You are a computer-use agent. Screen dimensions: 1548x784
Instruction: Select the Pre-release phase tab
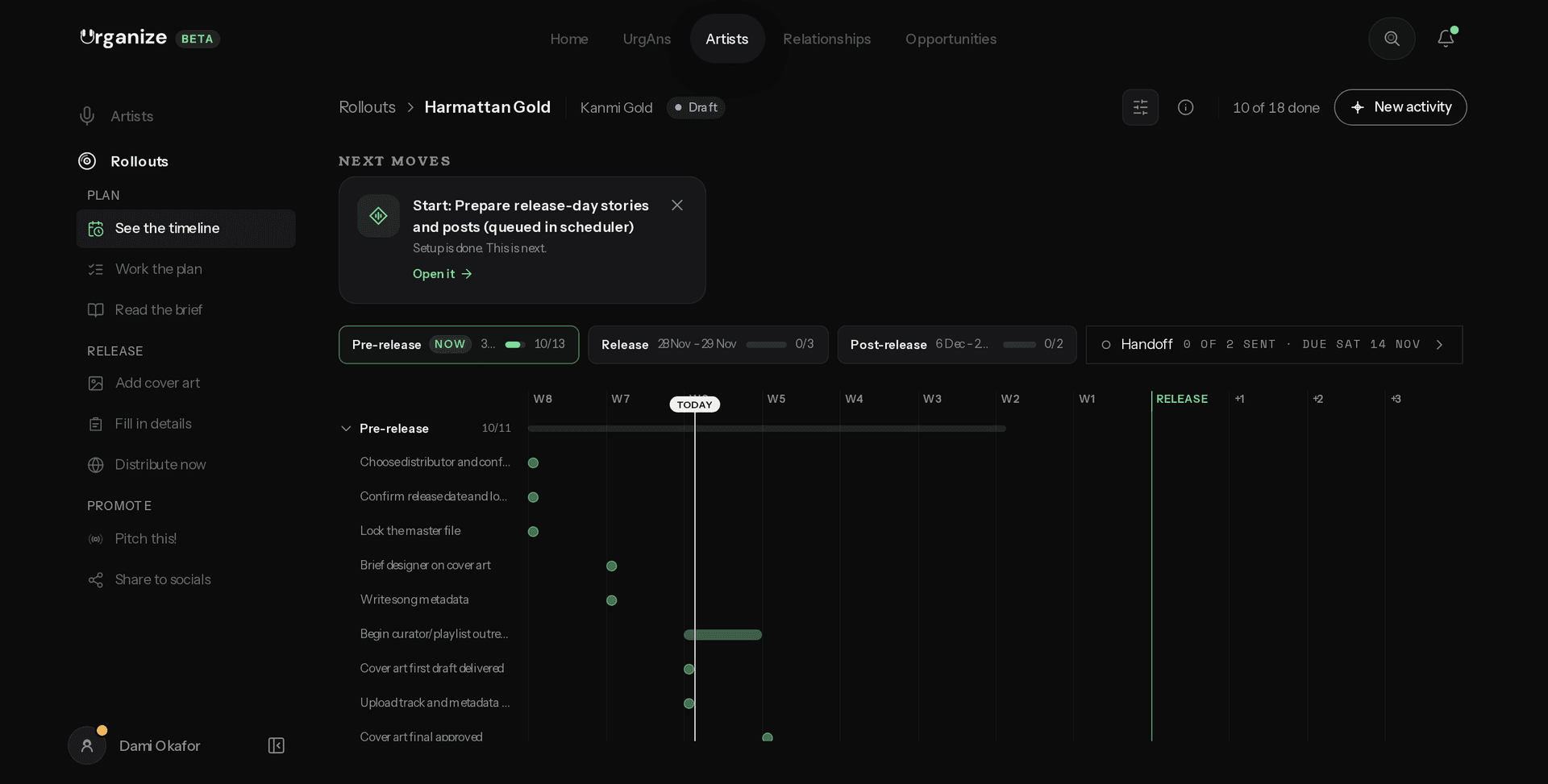(459, 344)
